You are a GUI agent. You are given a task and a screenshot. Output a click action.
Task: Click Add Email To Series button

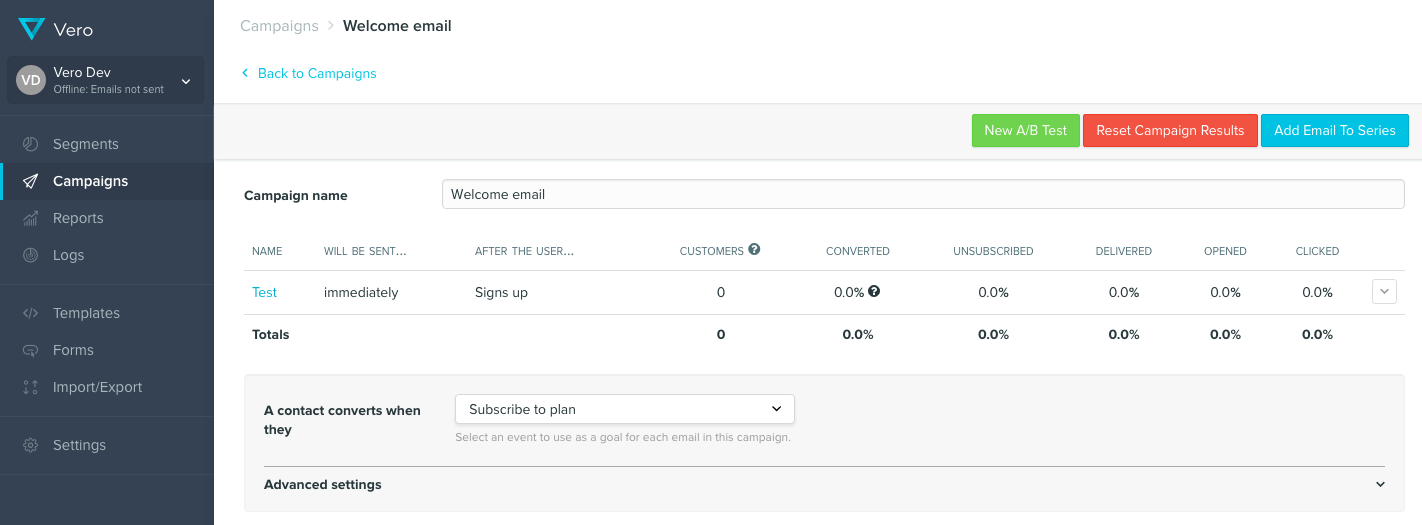1334,131
